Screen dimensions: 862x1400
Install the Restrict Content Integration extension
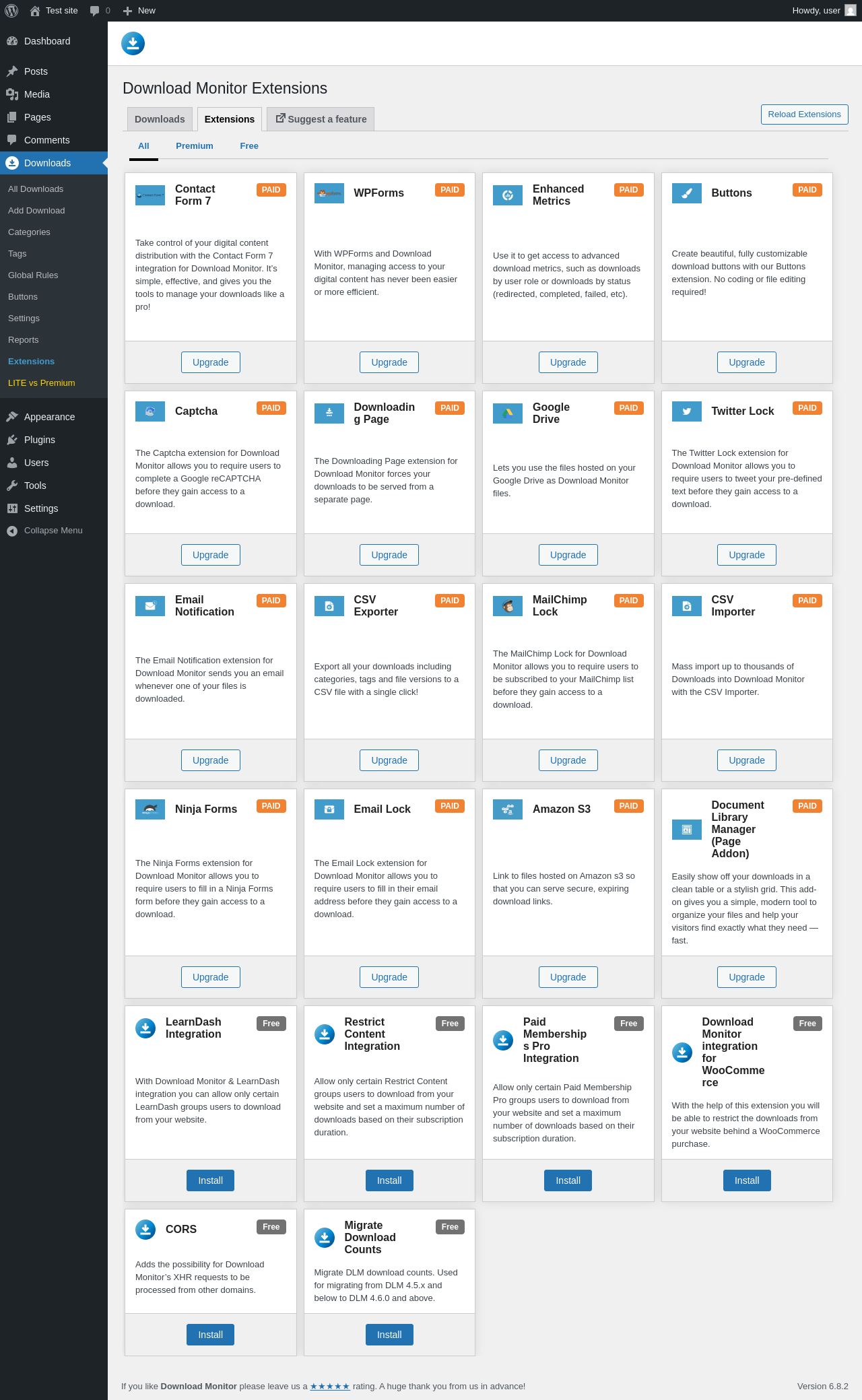(389, 1180)
